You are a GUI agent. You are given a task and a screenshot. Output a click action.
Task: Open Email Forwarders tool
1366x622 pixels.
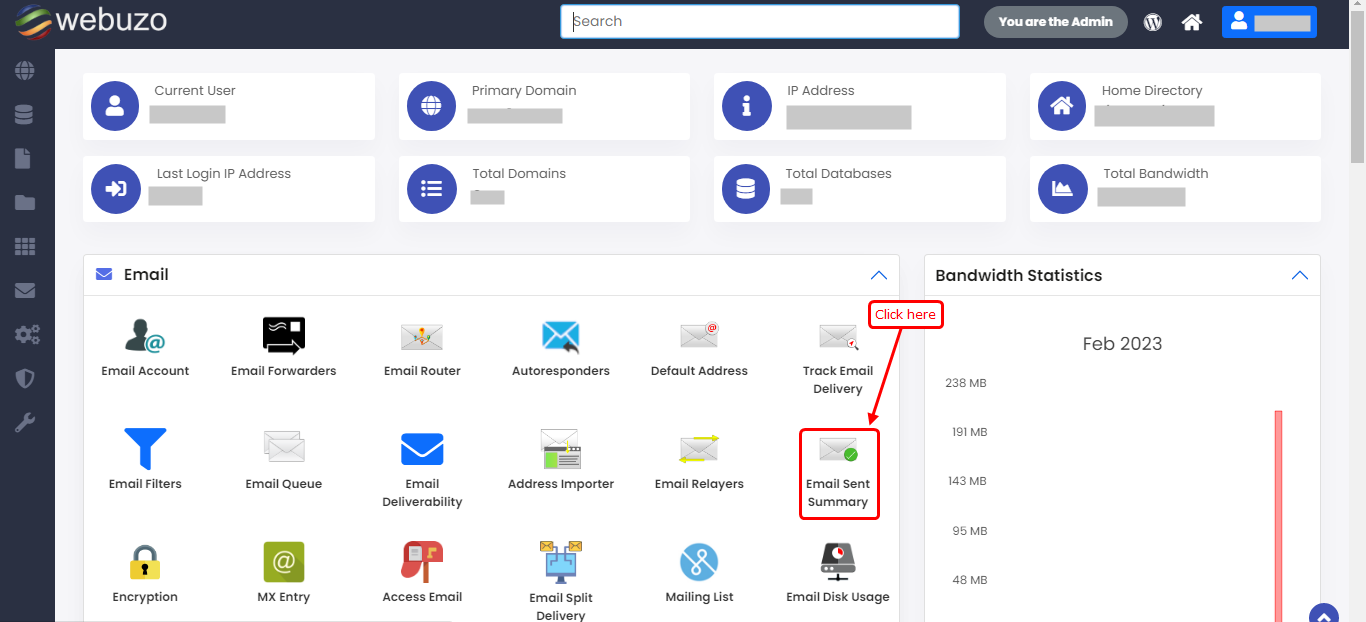(283, 337)
